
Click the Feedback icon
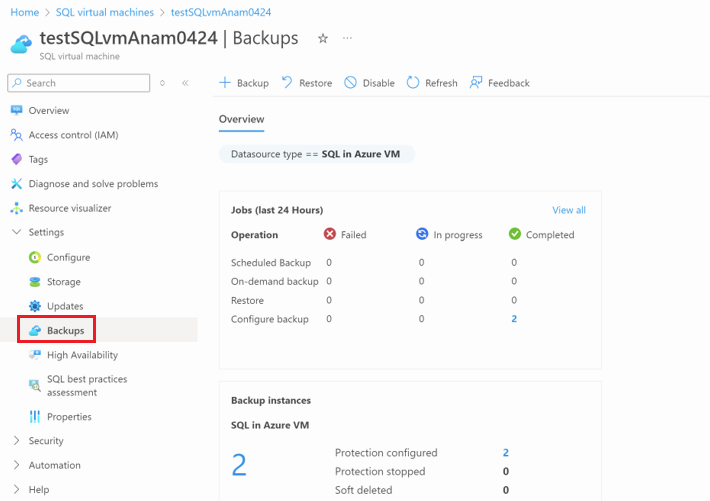pyautogui.click(x=476, y=83)
